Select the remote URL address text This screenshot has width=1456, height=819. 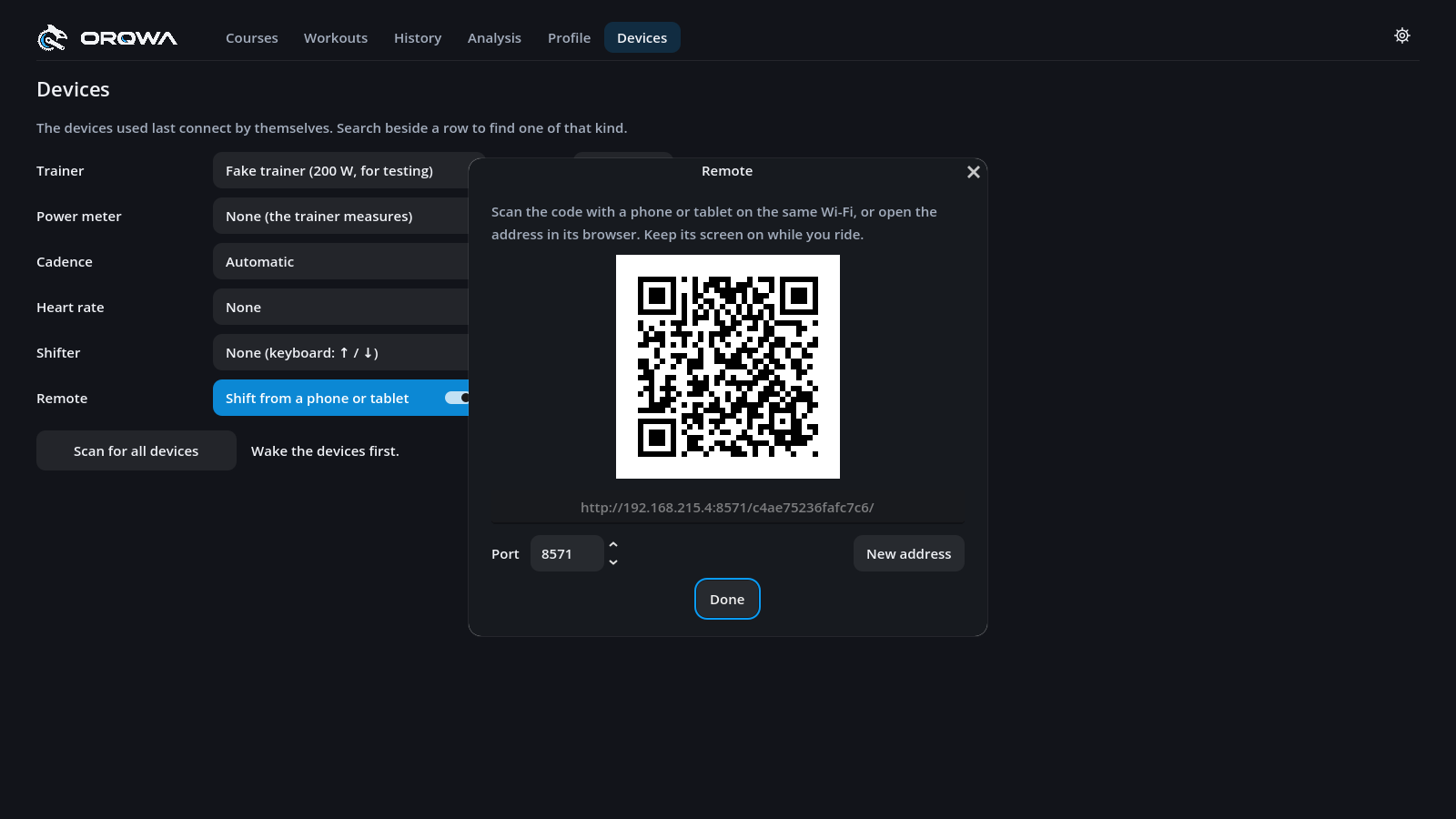tap(727, 508)
